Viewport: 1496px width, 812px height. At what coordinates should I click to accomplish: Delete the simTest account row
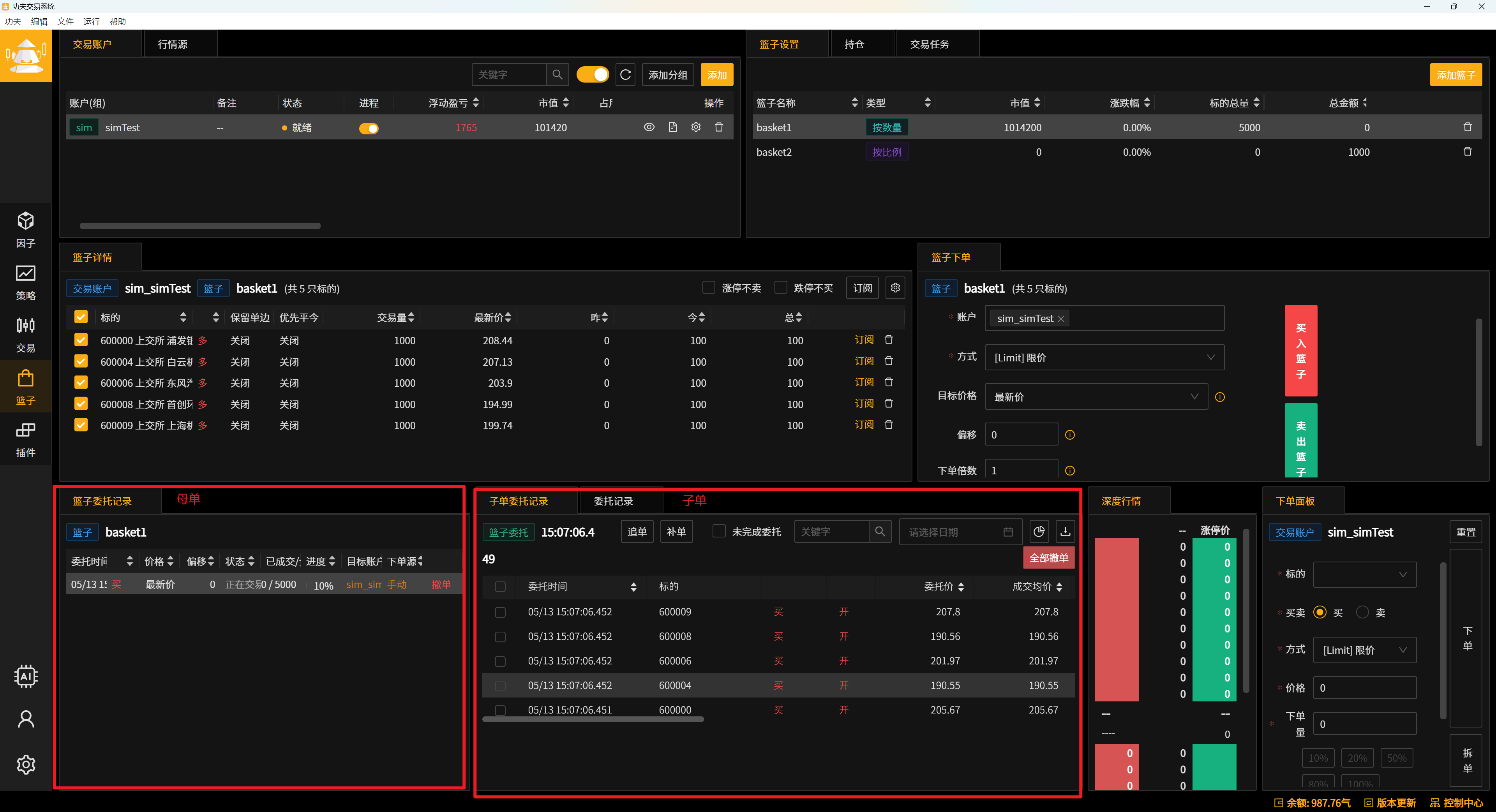coord(719,127)
